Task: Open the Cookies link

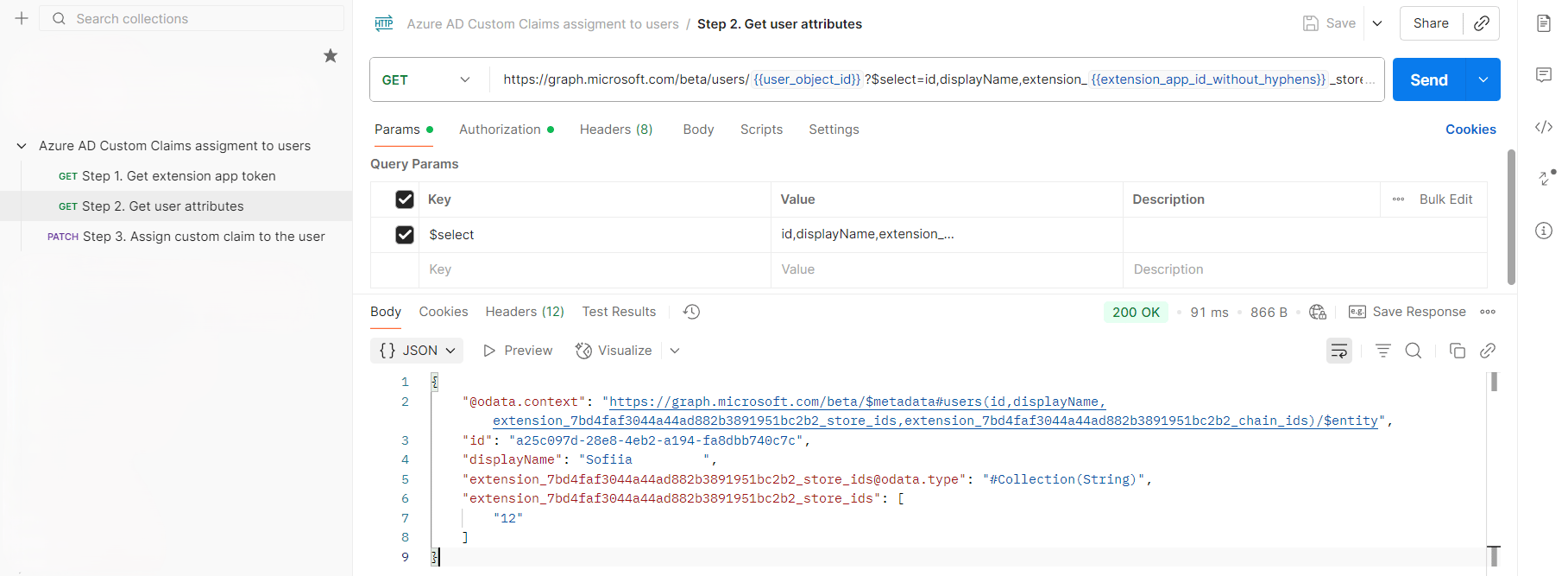Action: pos(1470,130)
